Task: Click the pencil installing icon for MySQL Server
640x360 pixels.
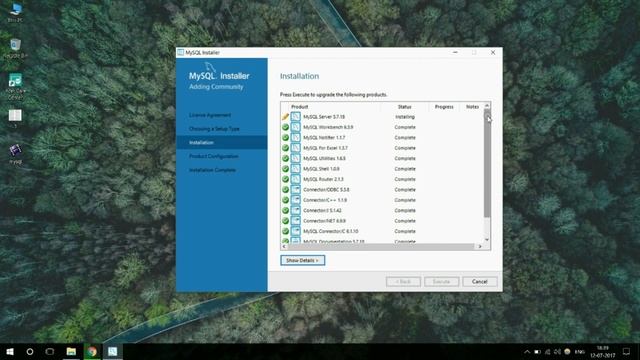Action: point(285,117)
